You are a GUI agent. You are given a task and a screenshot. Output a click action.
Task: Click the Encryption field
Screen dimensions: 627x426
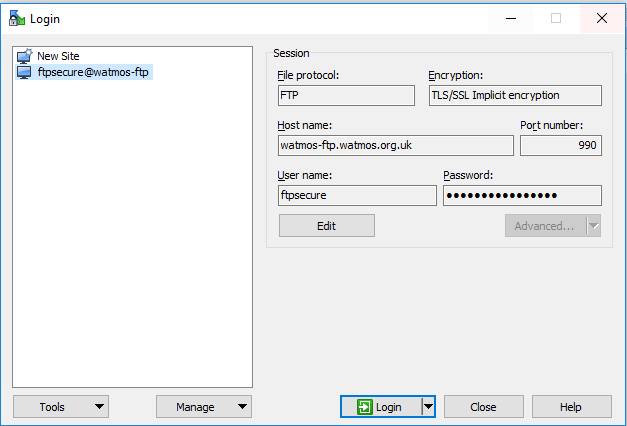click(x=514, y=96)
